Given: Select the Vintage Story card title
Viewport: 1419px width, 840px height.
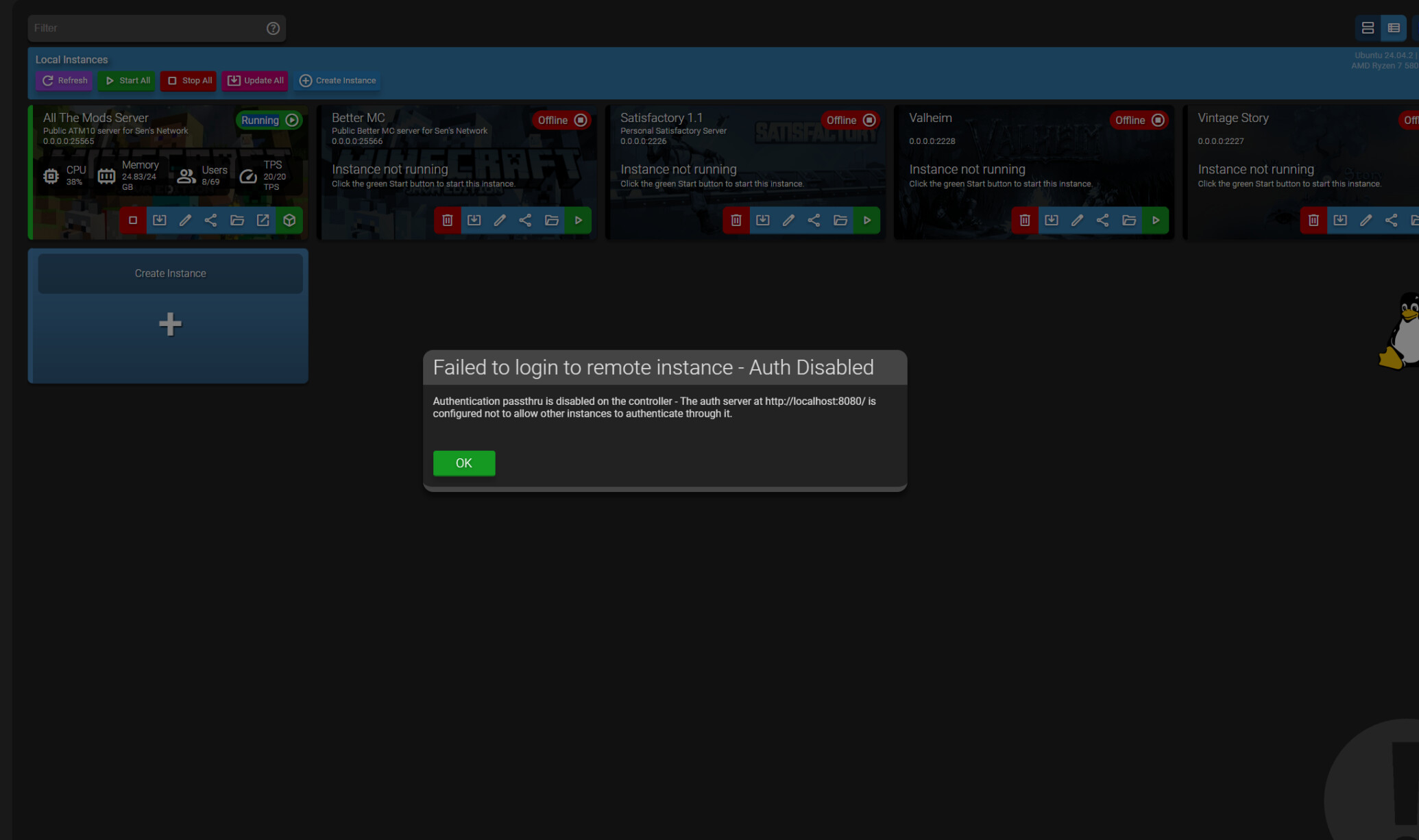Looking at the screenshot, I should pos(1233,118).
